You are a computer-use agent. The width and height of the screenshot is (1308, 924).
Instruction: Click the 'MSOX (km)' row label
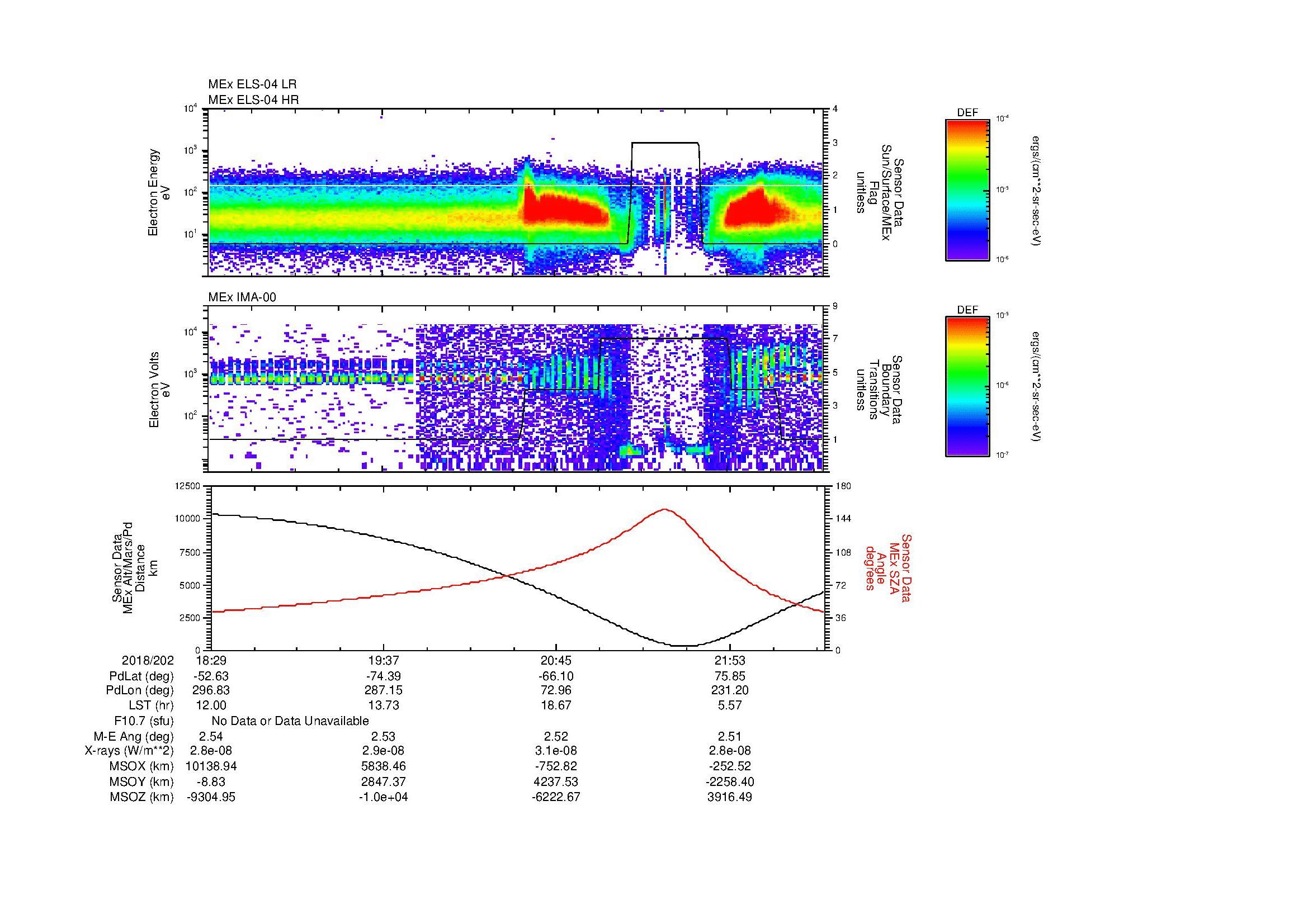[x=141, y=766]
